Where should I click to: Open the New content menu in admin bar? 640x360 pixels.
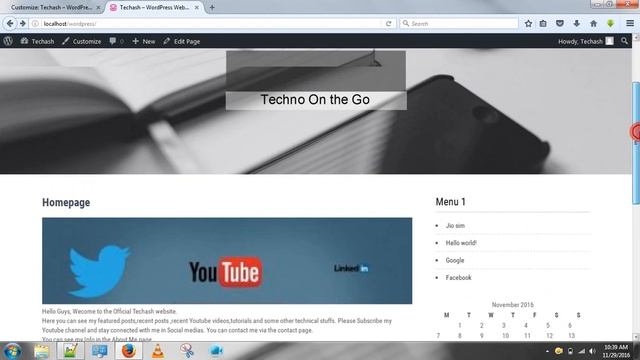pyautogui.click(x=144, y=41)
